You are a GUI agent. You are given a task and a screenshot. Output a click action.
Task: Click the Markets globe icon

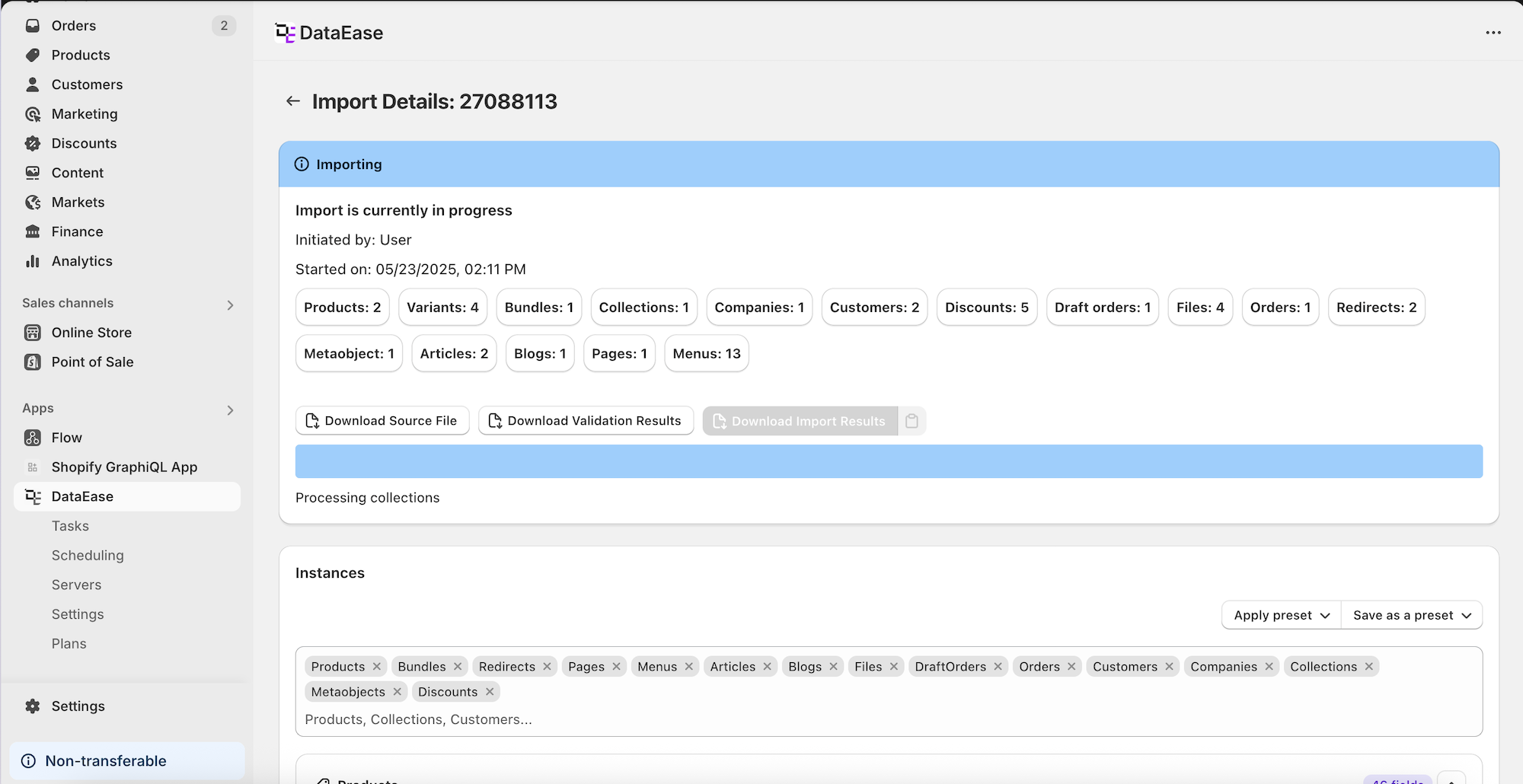click(33, 202)
